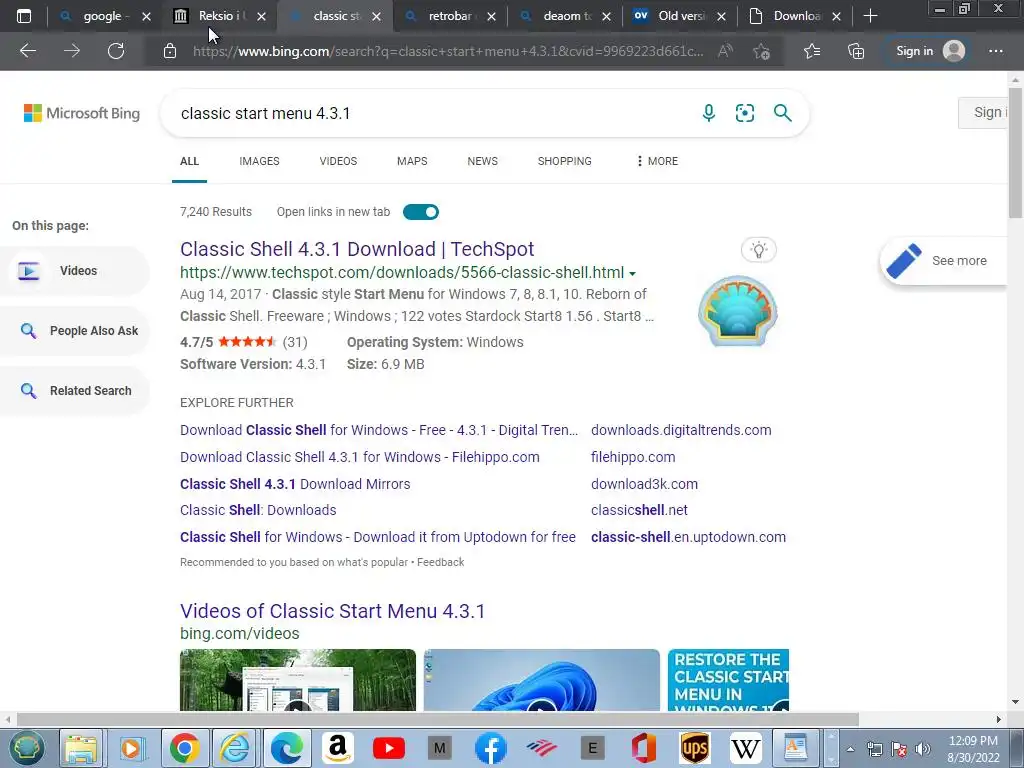Search by voice using microphone icon

tap(709, 113)
